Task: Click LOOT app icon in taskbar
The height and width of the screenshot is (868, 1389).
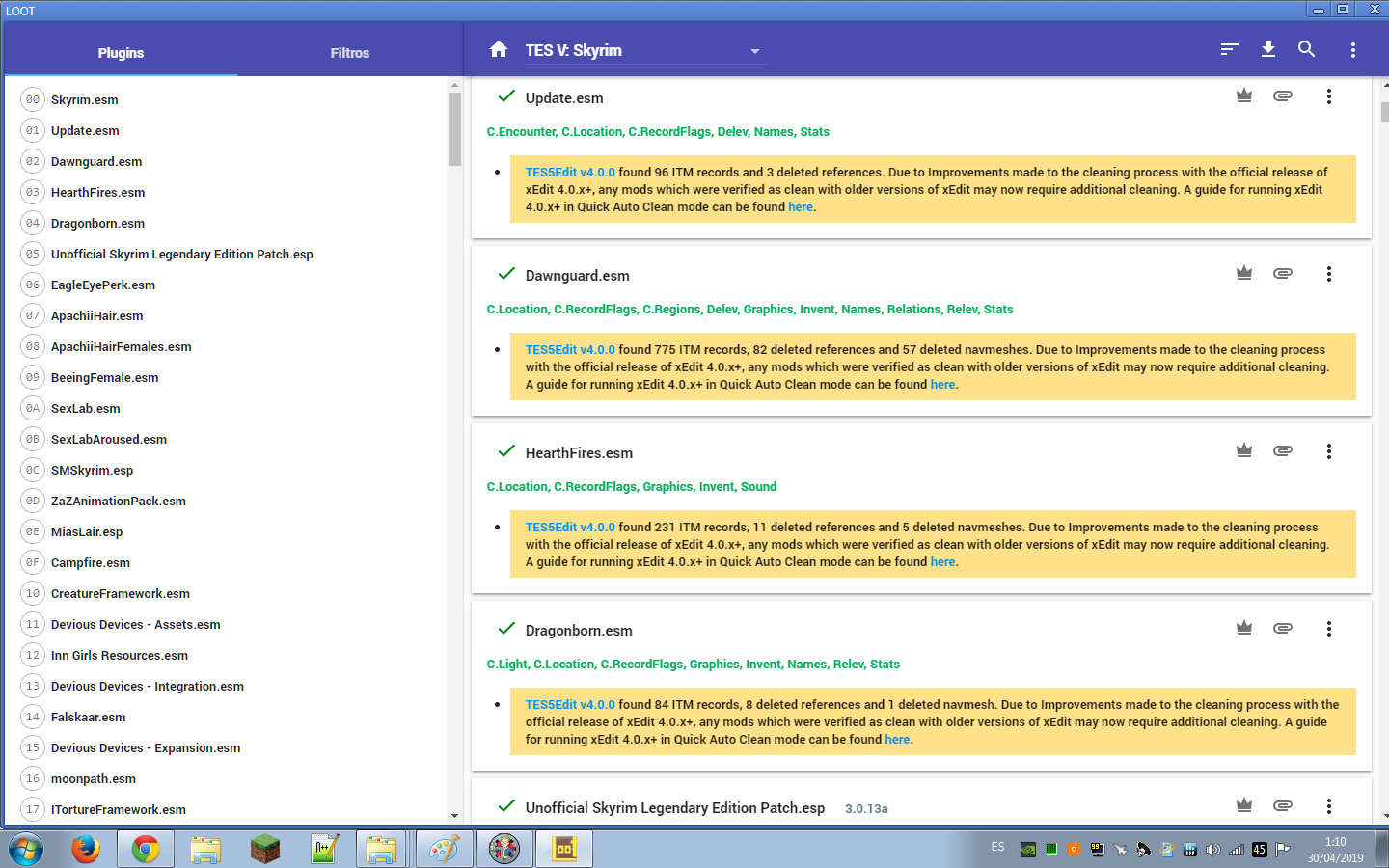Action: 564,849
